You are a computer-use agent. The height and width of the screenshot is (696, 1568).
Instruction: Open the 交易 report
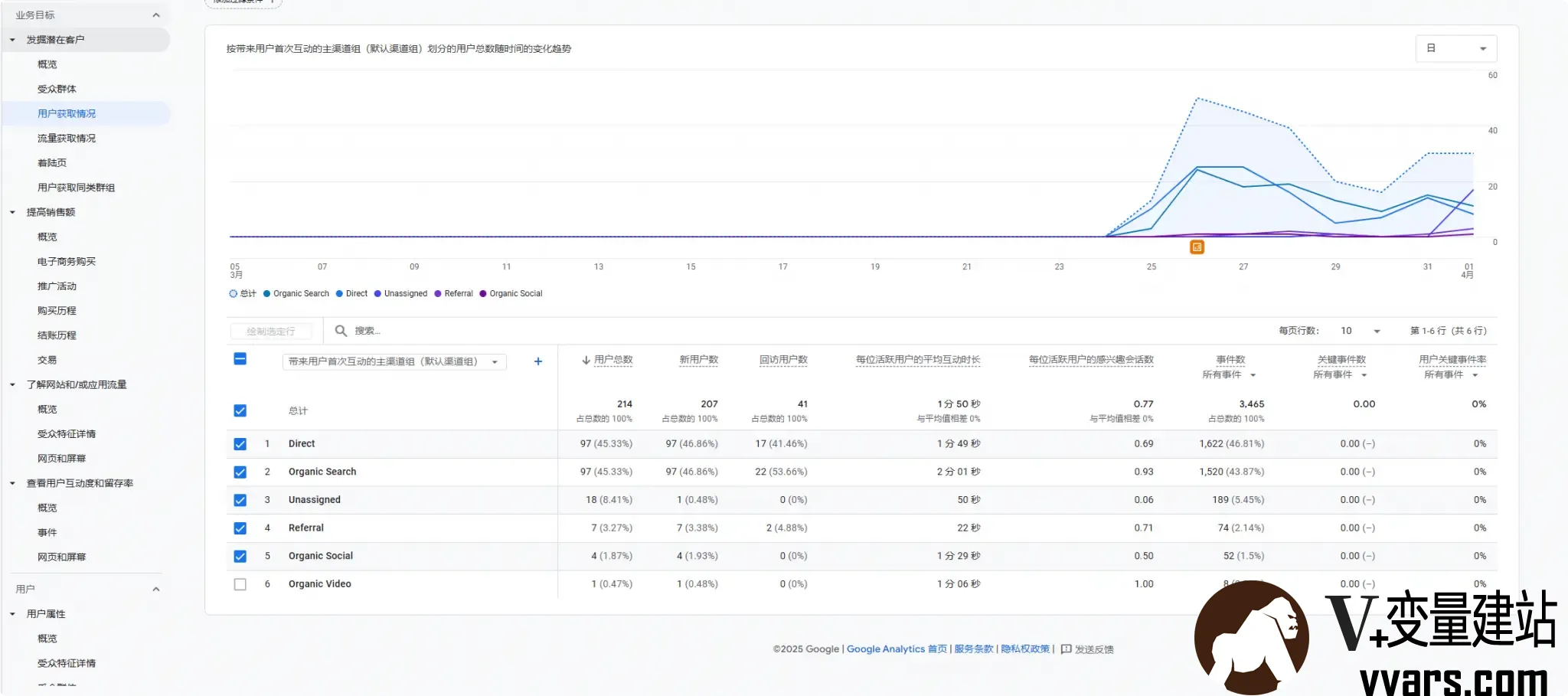[47, 360]
